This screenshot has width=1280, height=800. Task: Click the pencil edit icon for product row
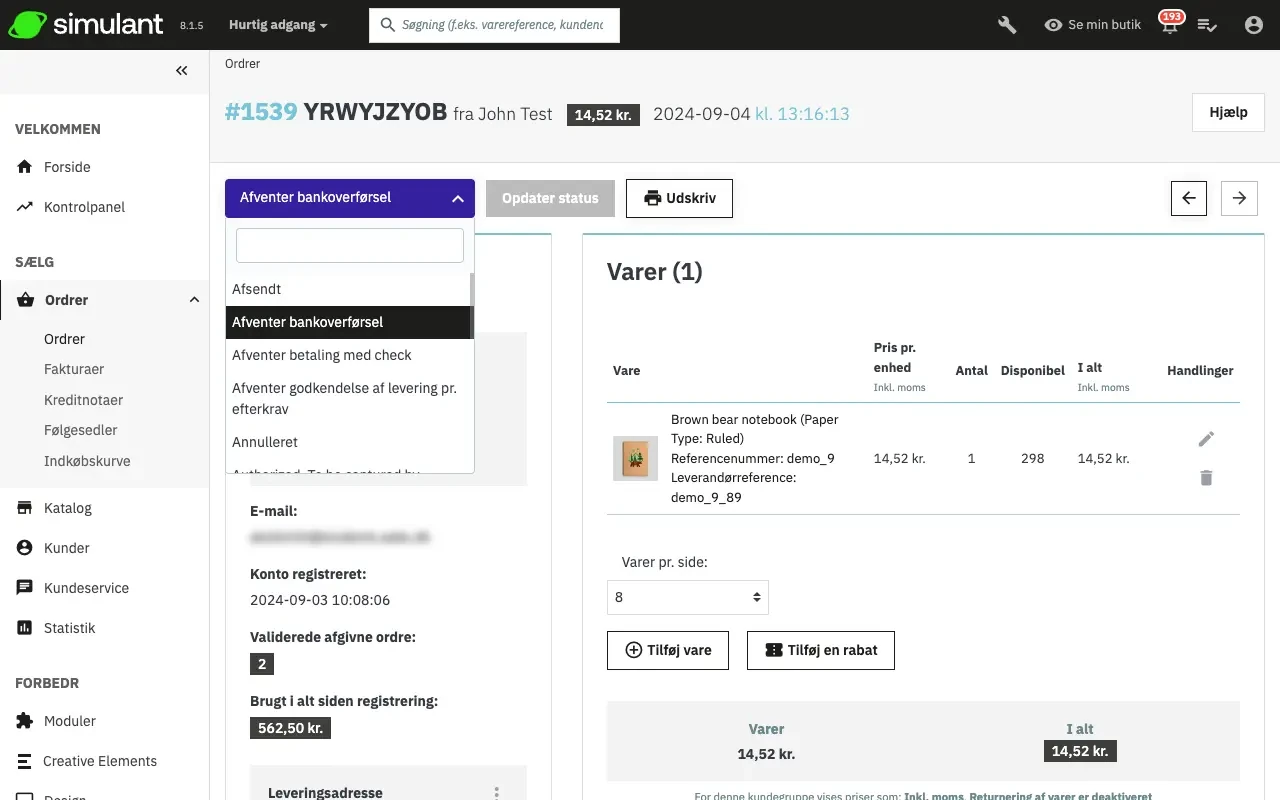[1206, 439]
